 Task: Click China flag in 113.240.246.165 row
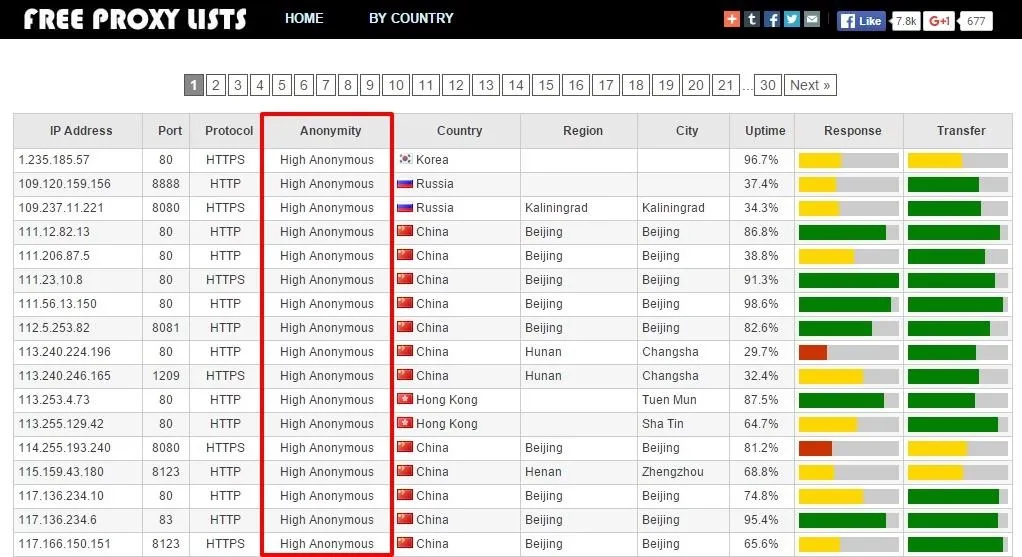pyautogui.click(x=405, y=375)
